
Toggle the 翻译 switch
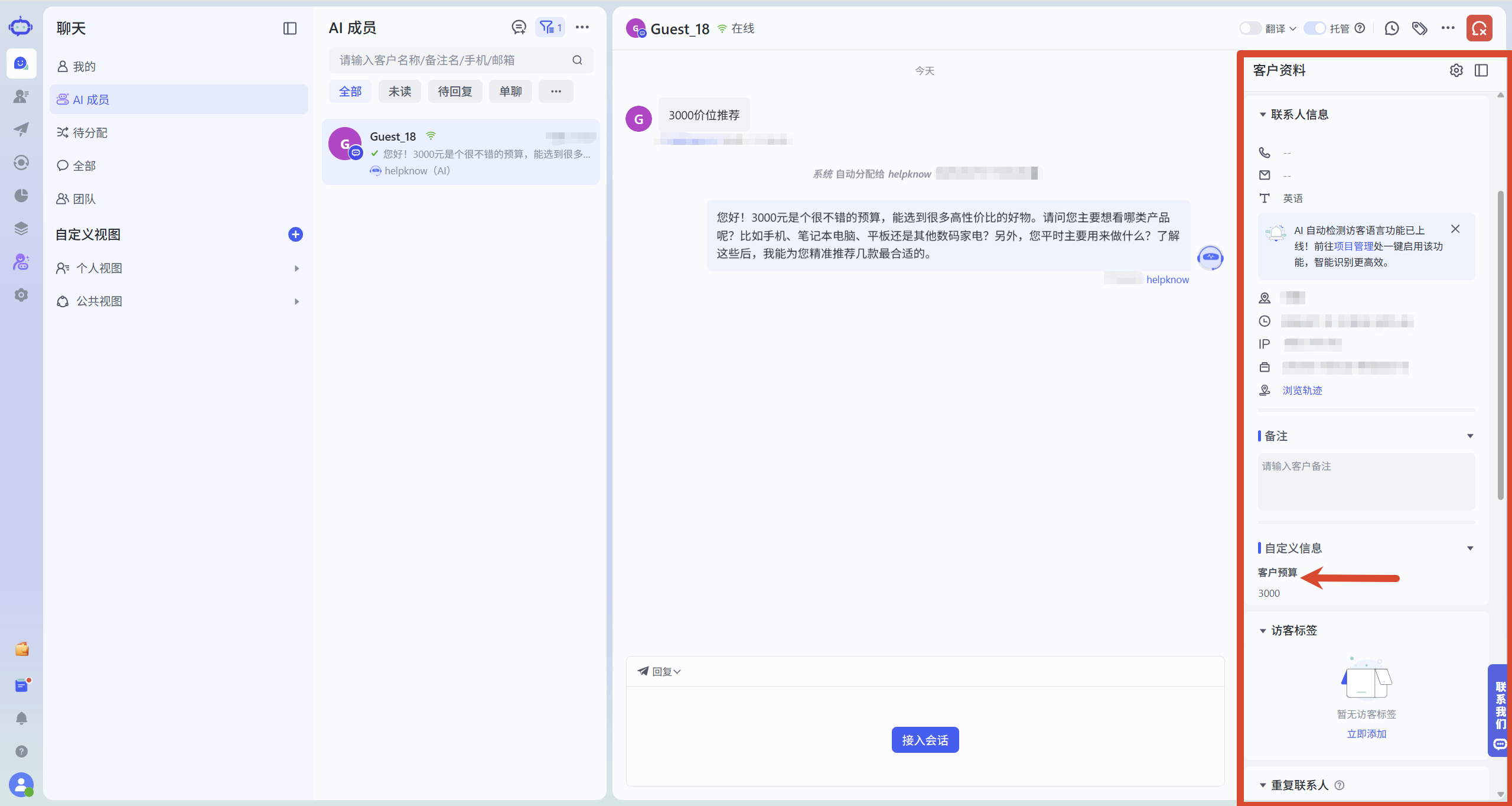[1249, 28]
